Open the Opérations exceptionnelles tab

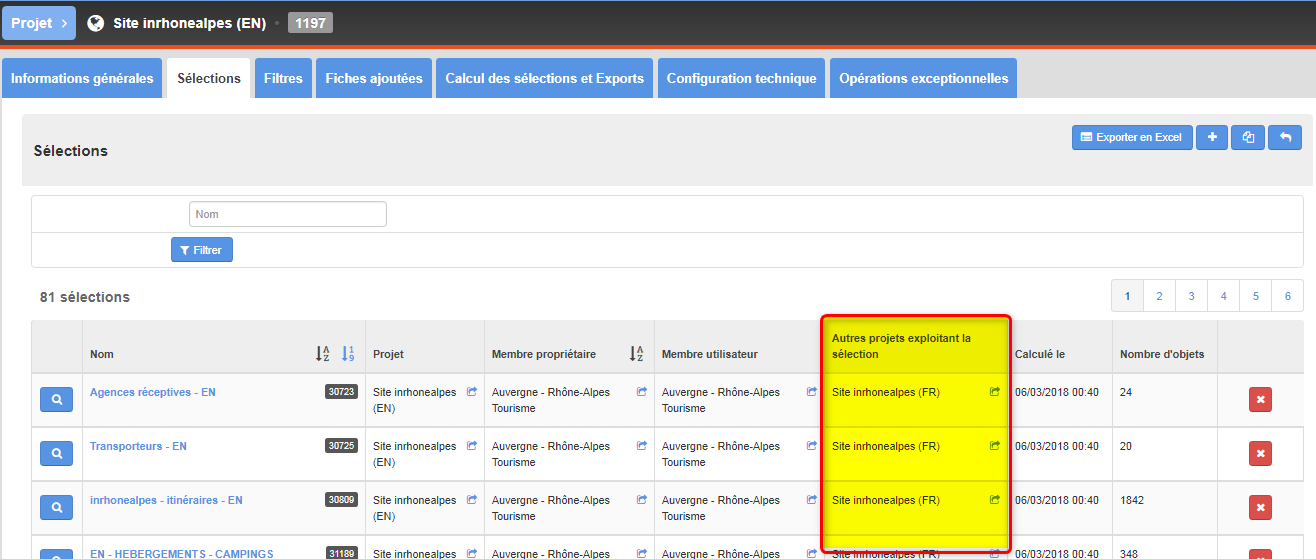pos(923,78)
